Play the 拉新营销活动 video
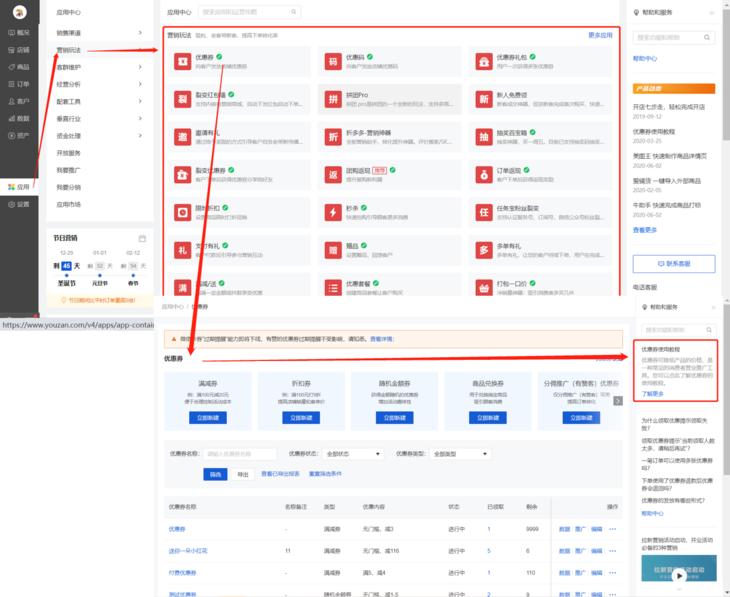The height and width of the screenshot is (597, 730). click(x=679, y=576)
